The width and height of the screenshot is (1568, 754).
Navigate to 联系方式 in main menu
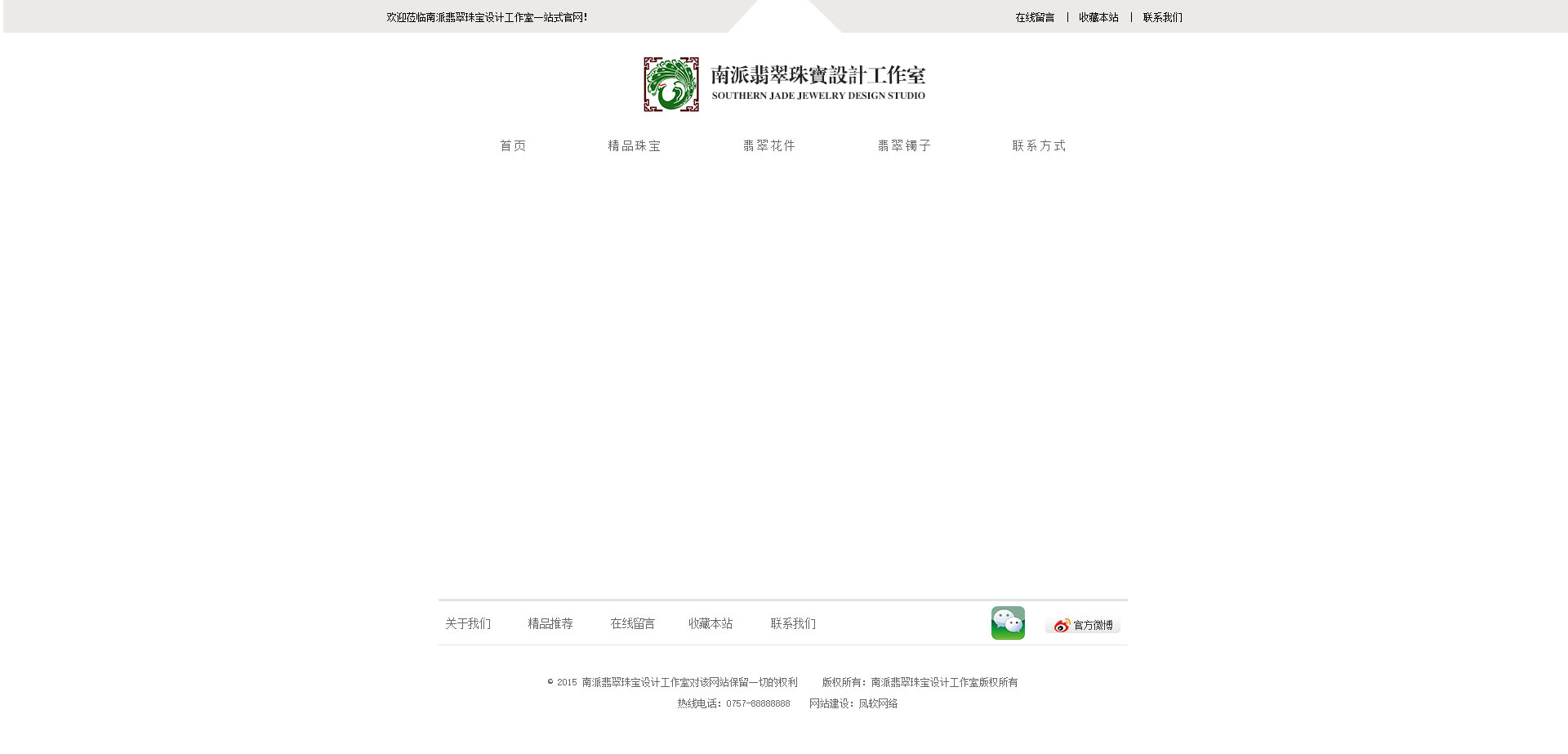click(x=1039, y=146)
